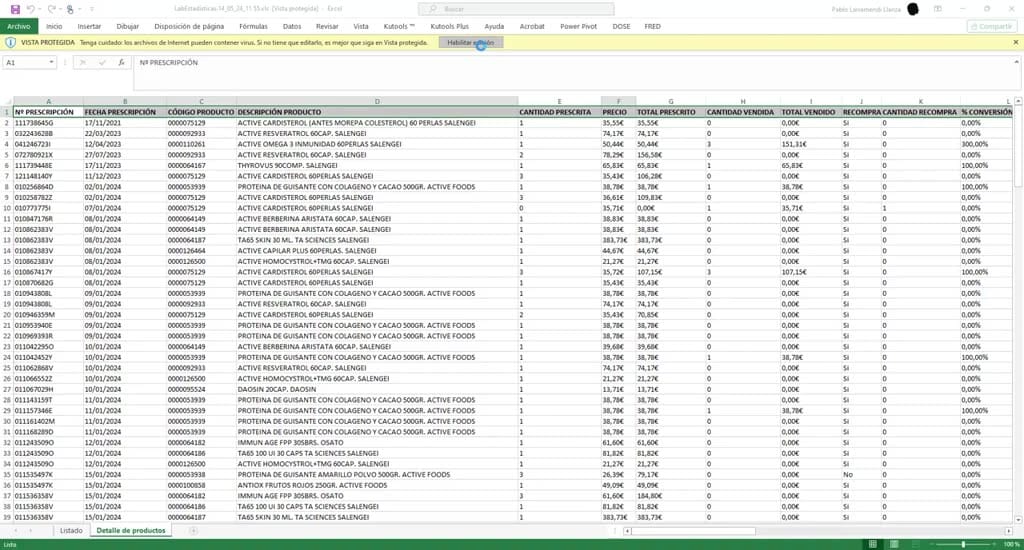Image resolution: width=1024 pixels, height=550 pixels.
Task: Open the Redo history dropdown arrow
Action: tap(60, 9)
